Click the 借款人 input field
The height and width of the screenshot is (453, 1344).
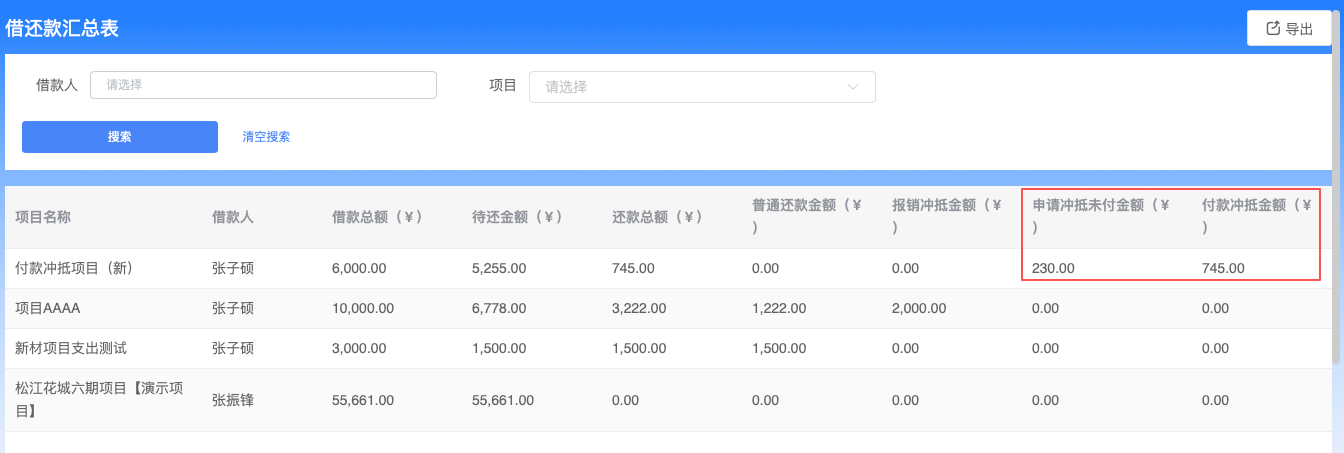[x=263, y=85]
